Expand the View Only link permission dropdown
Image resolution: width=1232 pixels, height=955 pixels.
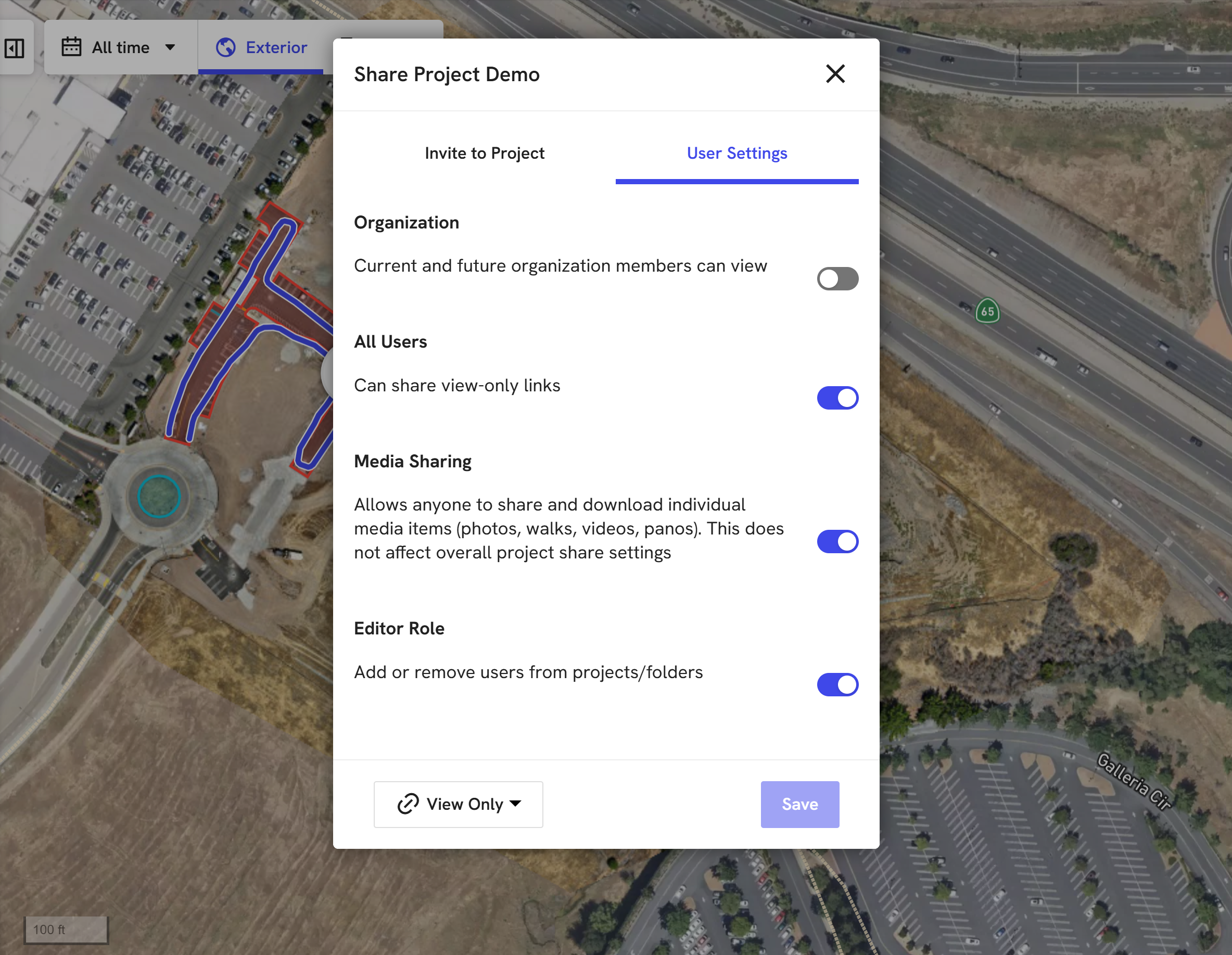click(458, 805)
